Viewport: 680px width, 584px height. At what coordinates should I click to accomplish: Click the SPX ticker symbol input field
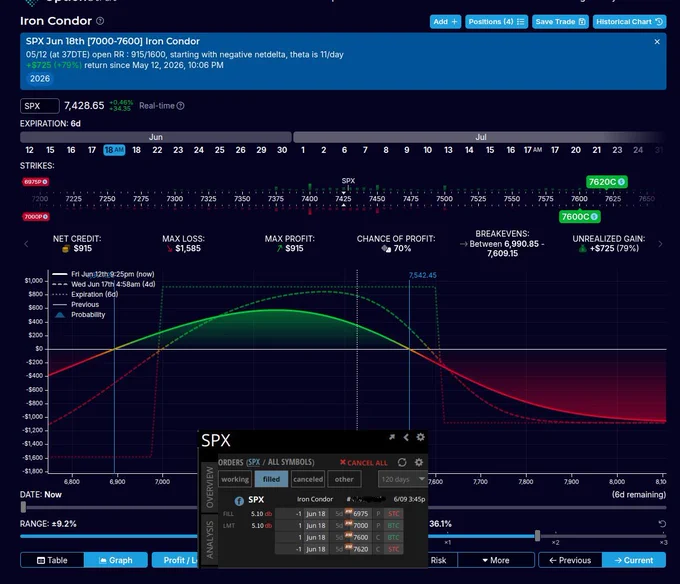pyautogui.click(x=39, y=106)
